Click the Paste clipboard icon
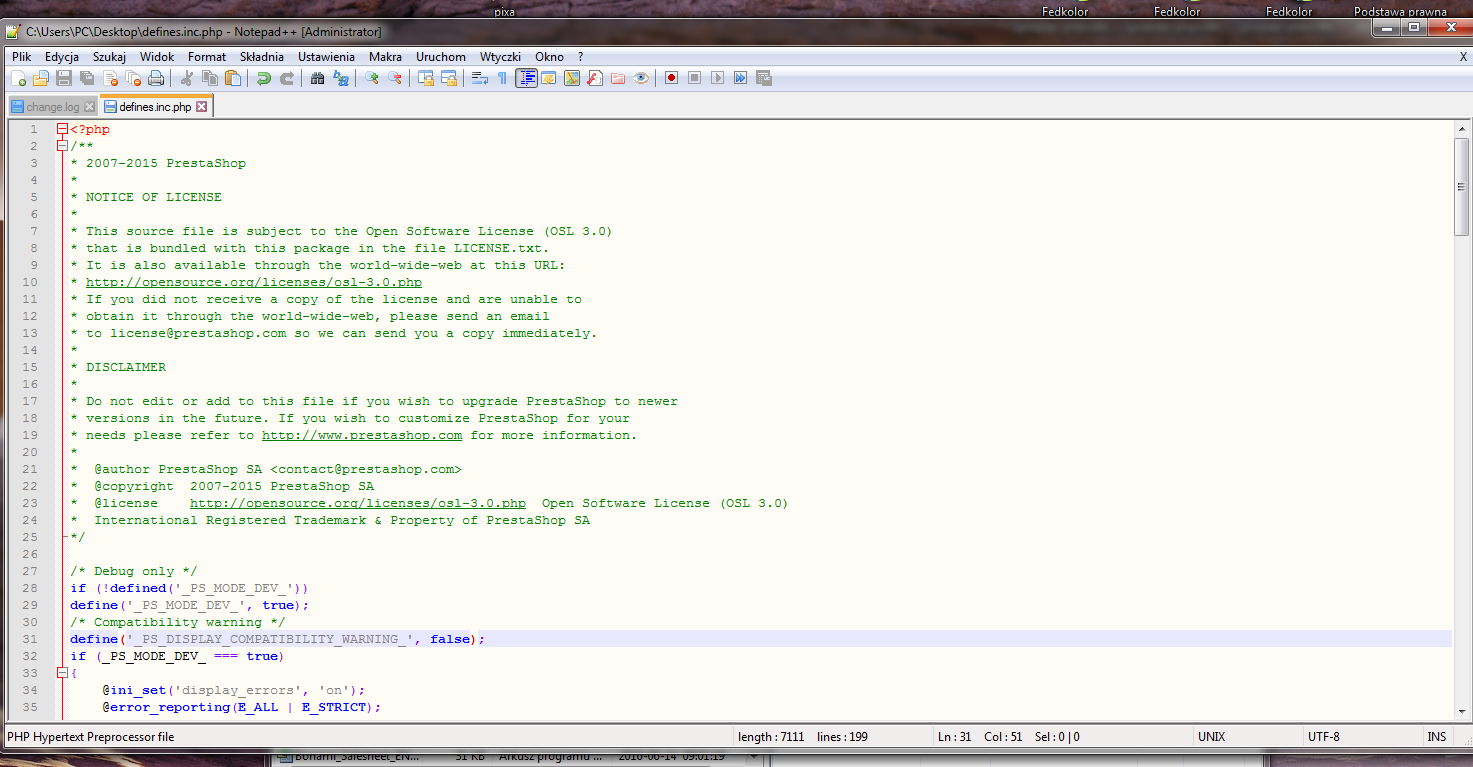 point(233,78)
